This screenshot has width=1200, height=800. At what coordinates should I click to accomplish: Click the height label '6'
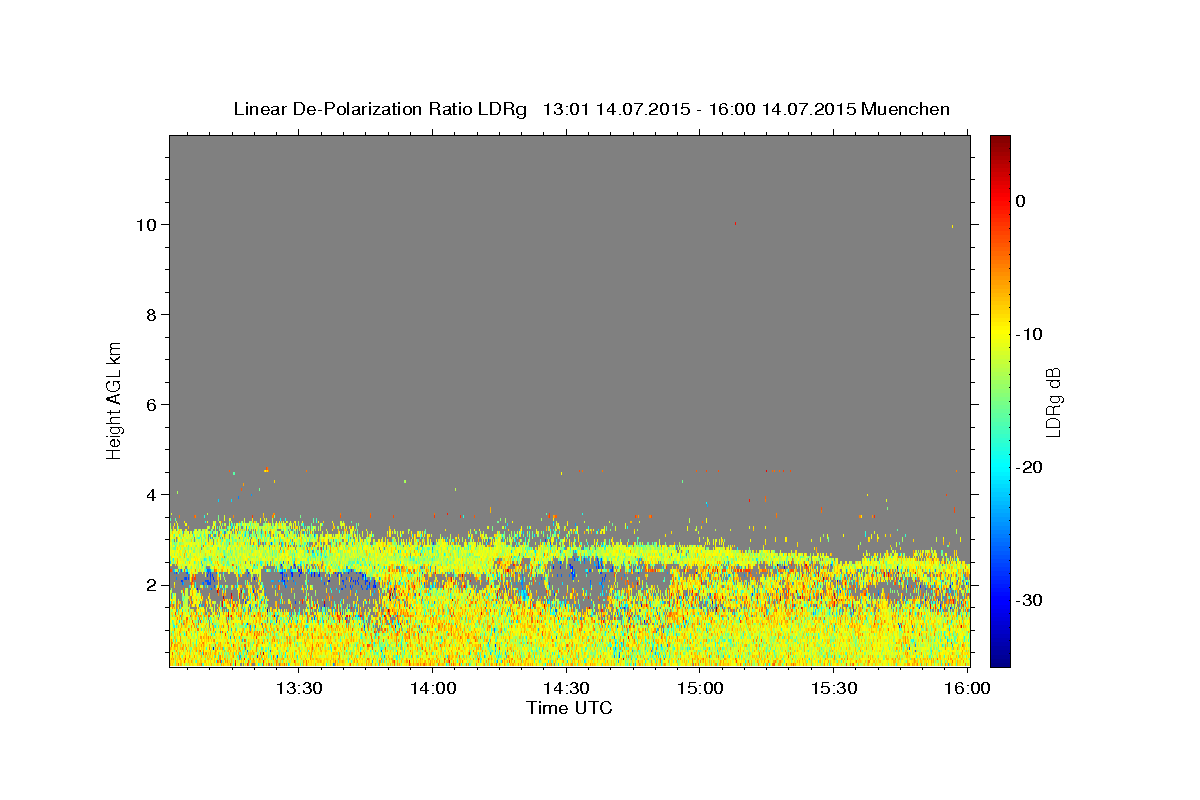[x=152, y=404]
